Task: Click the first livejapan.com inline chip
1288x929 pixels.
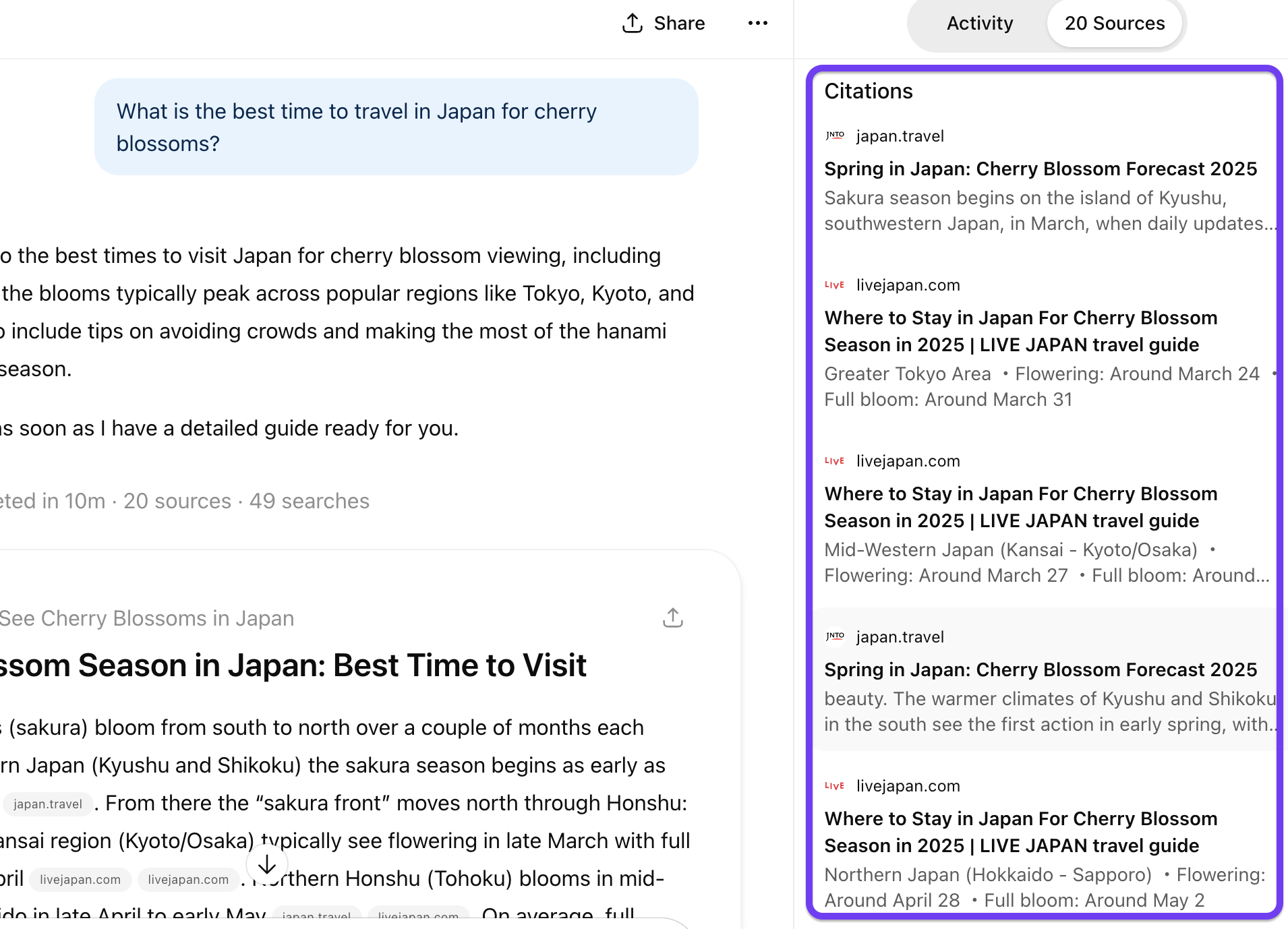Action: coord(80,879)
